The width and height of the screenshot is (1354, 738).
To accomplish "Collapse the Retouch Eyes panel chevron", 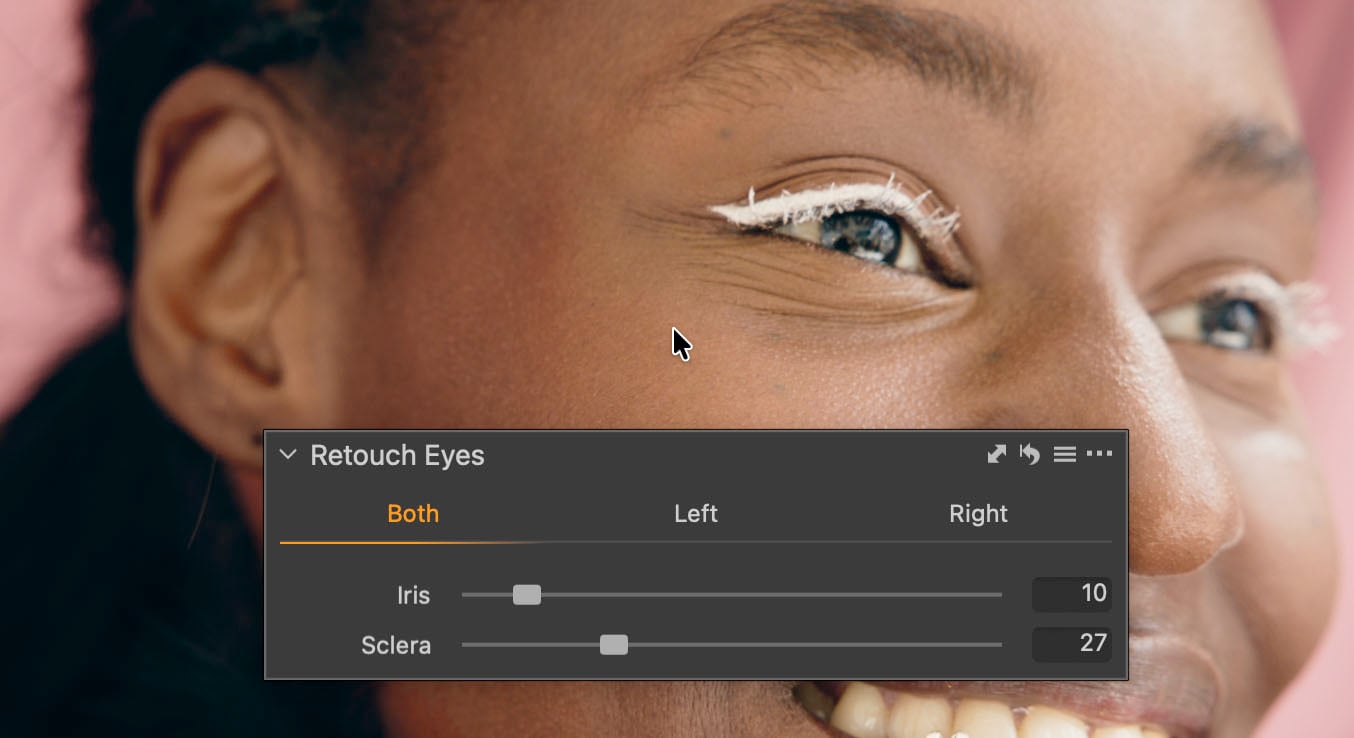I will tap(288, 455).
